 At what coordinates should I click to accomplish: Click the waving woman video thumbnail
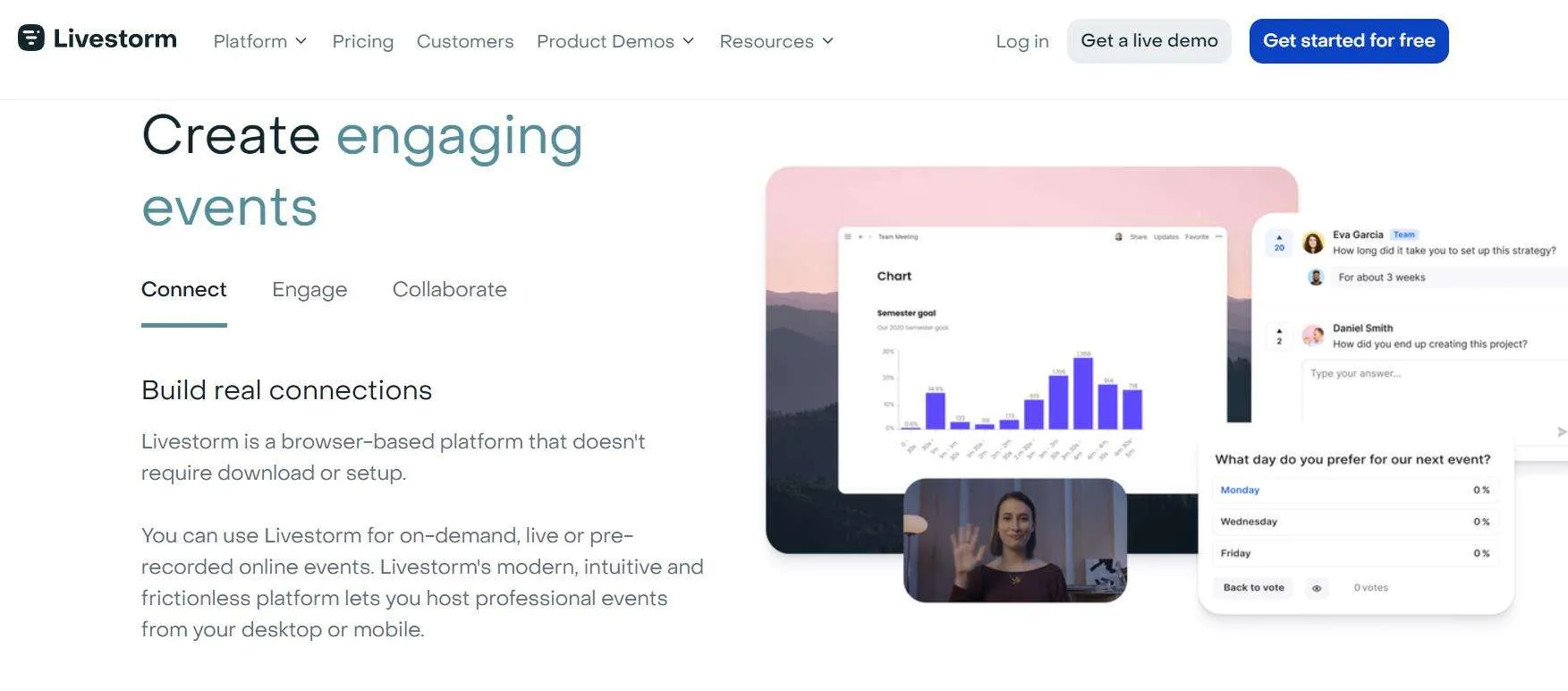coord(1015,541)
